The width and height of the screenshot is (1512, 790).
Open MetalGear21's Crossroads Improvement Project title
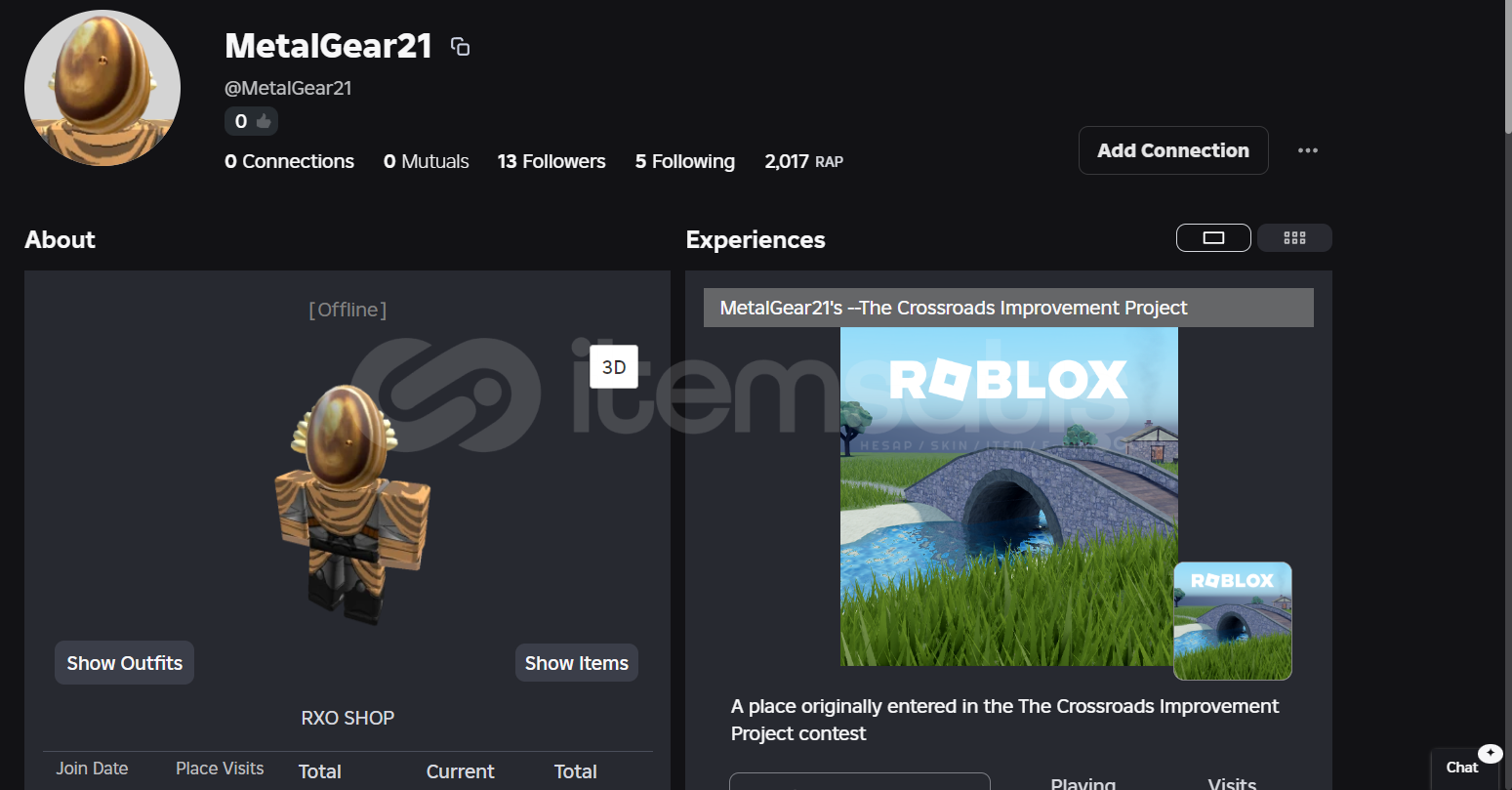[x=954, y=308]
